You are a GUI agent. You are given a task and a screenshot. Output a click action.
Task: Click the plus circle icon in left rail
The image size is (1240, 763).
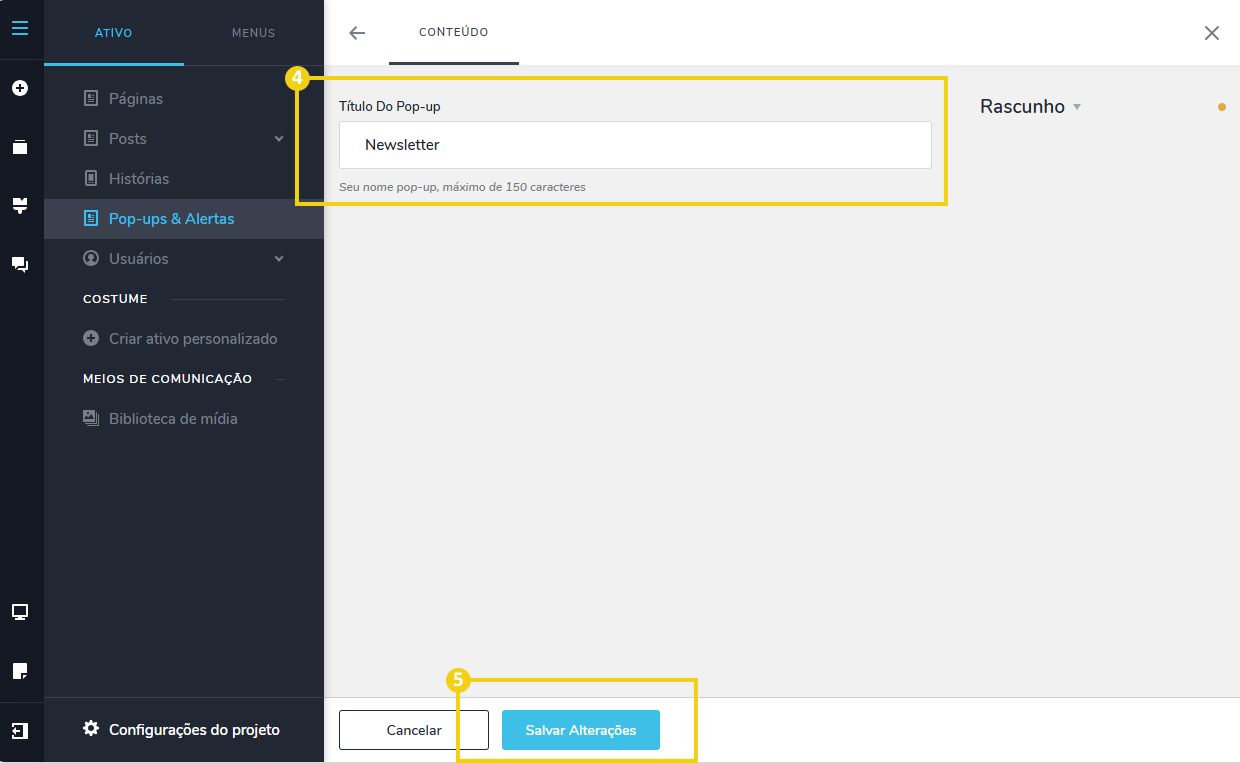pyautogui.click(x=20, y=88)
